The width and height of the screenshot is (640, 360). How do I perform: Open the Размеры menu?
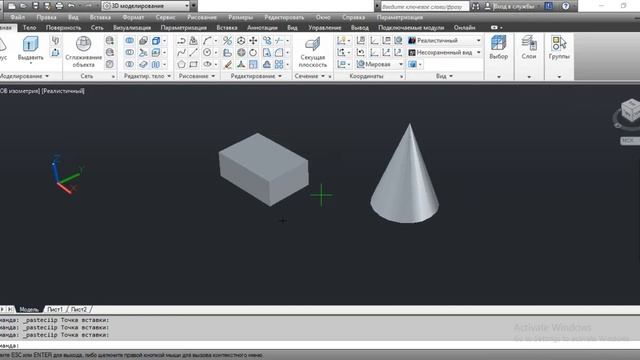(240, 17)
